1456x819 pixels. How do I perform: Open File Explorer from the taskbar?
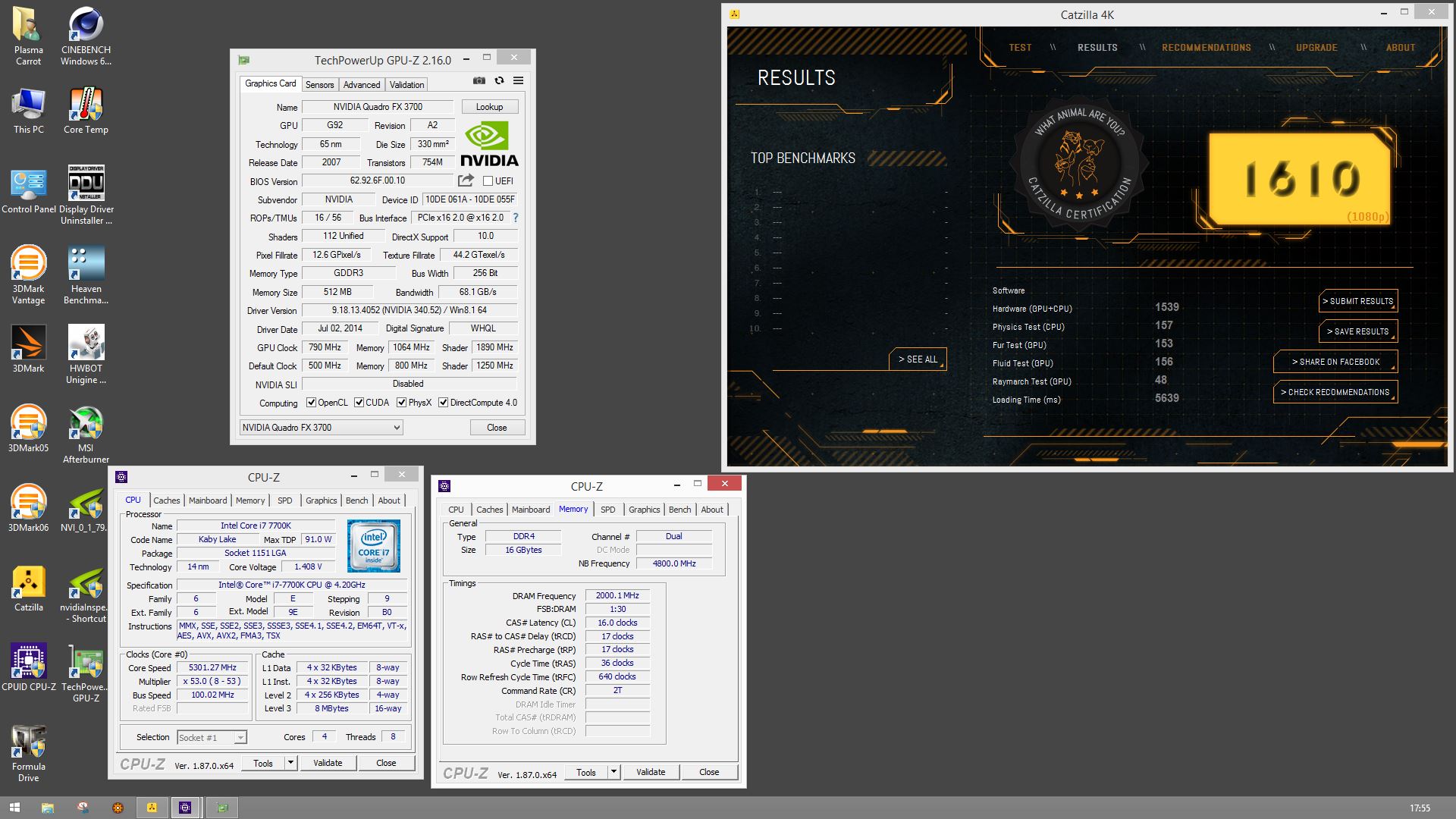click(47, 808)
